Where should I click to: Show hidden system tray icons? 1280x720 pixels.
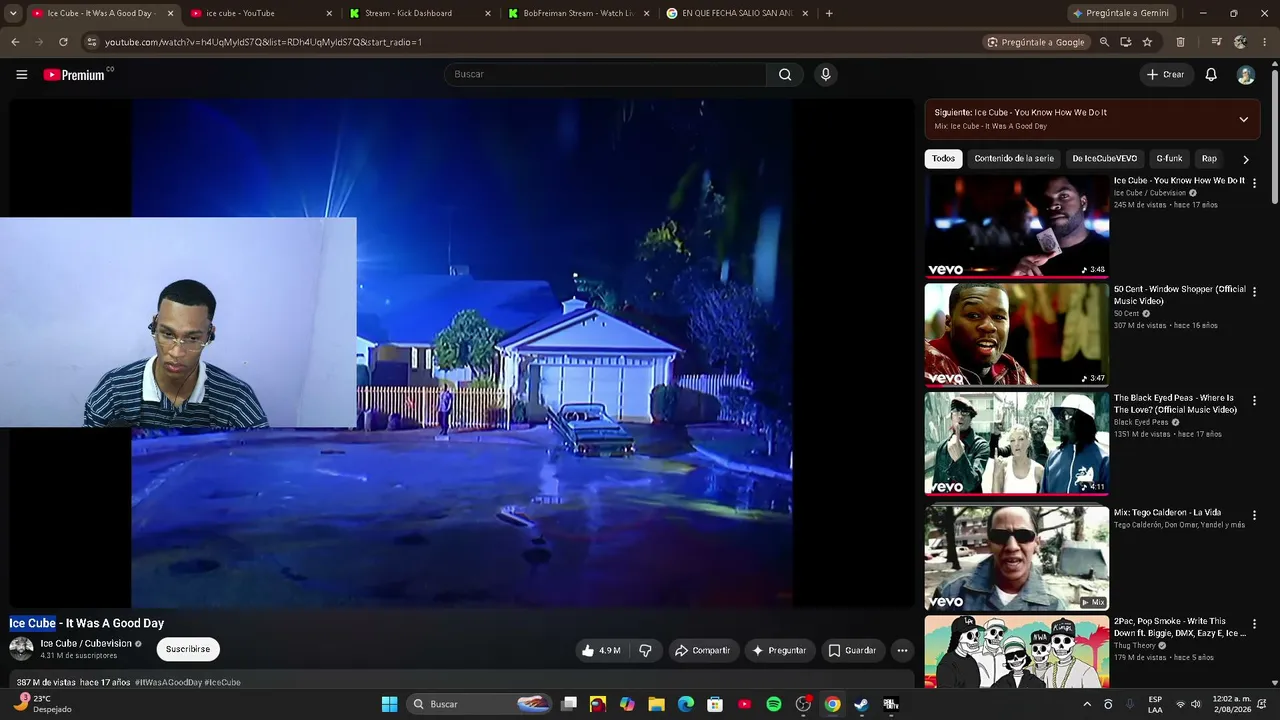1087,704
